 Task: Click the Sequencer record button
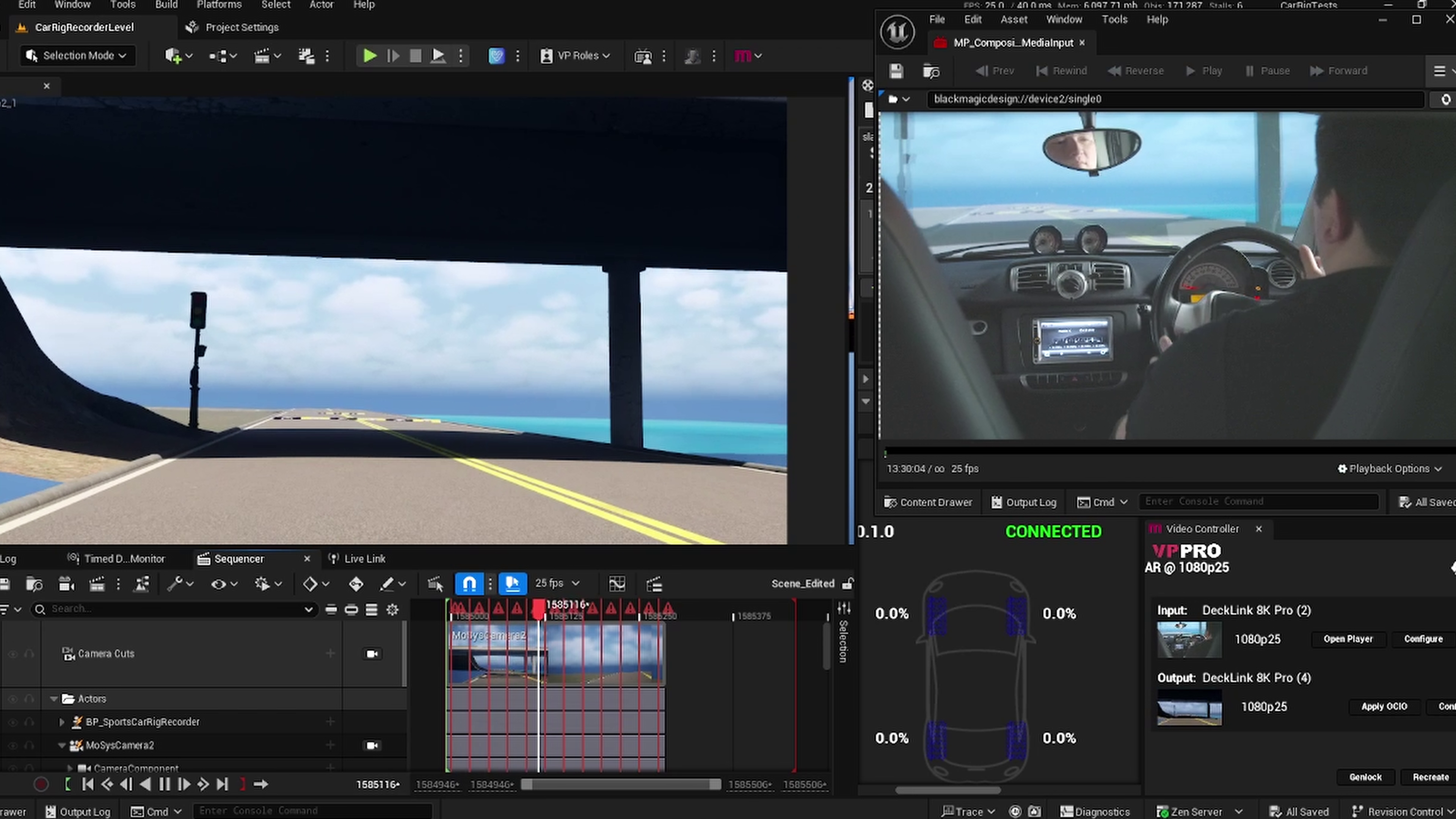(41, 784)
